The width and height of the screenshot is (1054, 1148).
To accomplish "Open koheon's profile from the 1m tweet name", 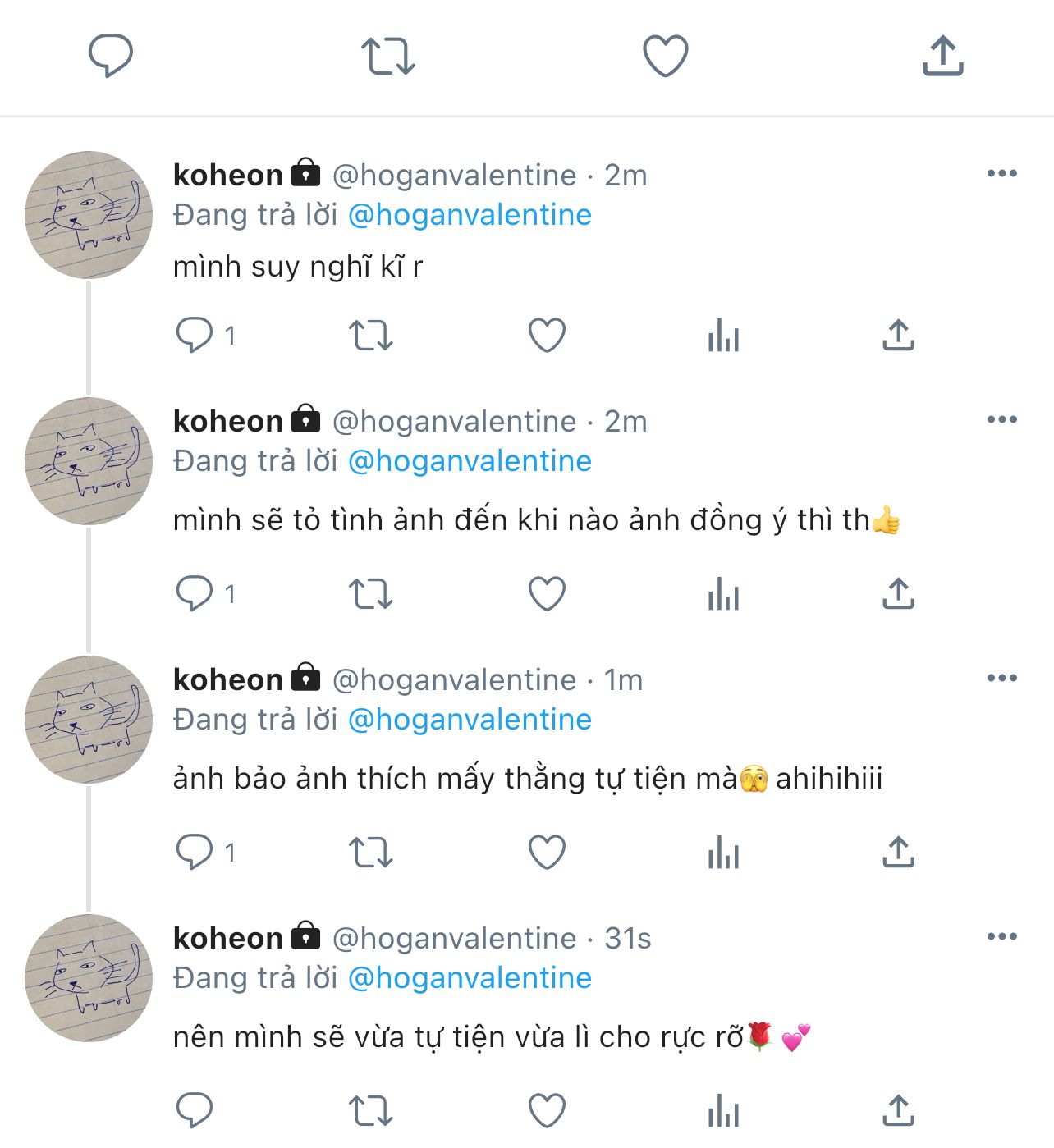I will (228, 679).
